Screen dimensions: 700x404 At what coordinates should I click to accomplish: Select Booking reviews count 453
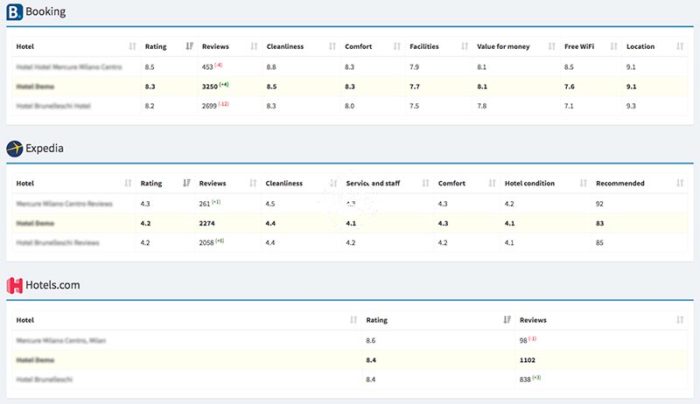(x=207, y=67)
